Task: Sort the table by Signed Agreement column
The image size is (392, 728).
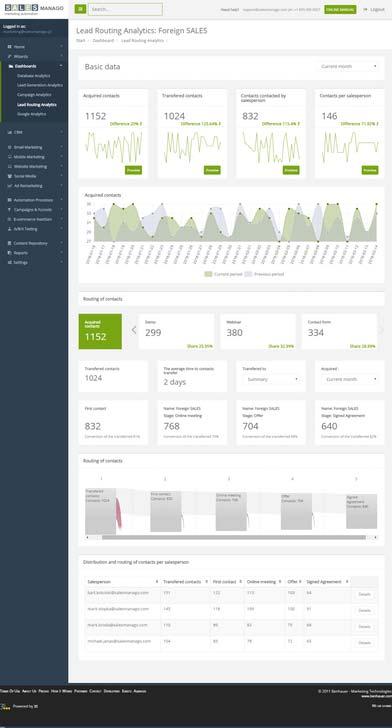Action: [x=327, y=582]
